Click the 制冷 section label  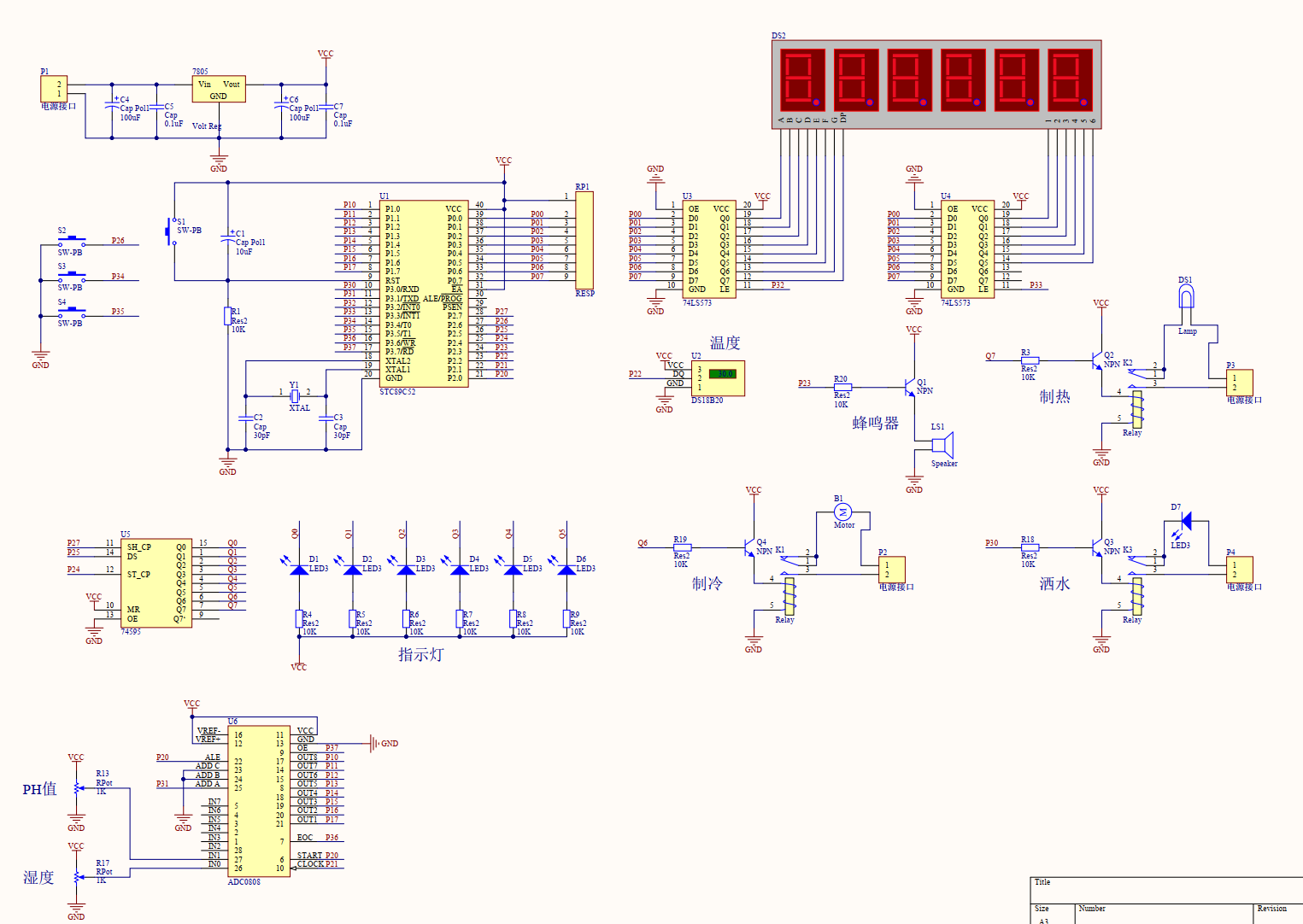coord(707,584)
